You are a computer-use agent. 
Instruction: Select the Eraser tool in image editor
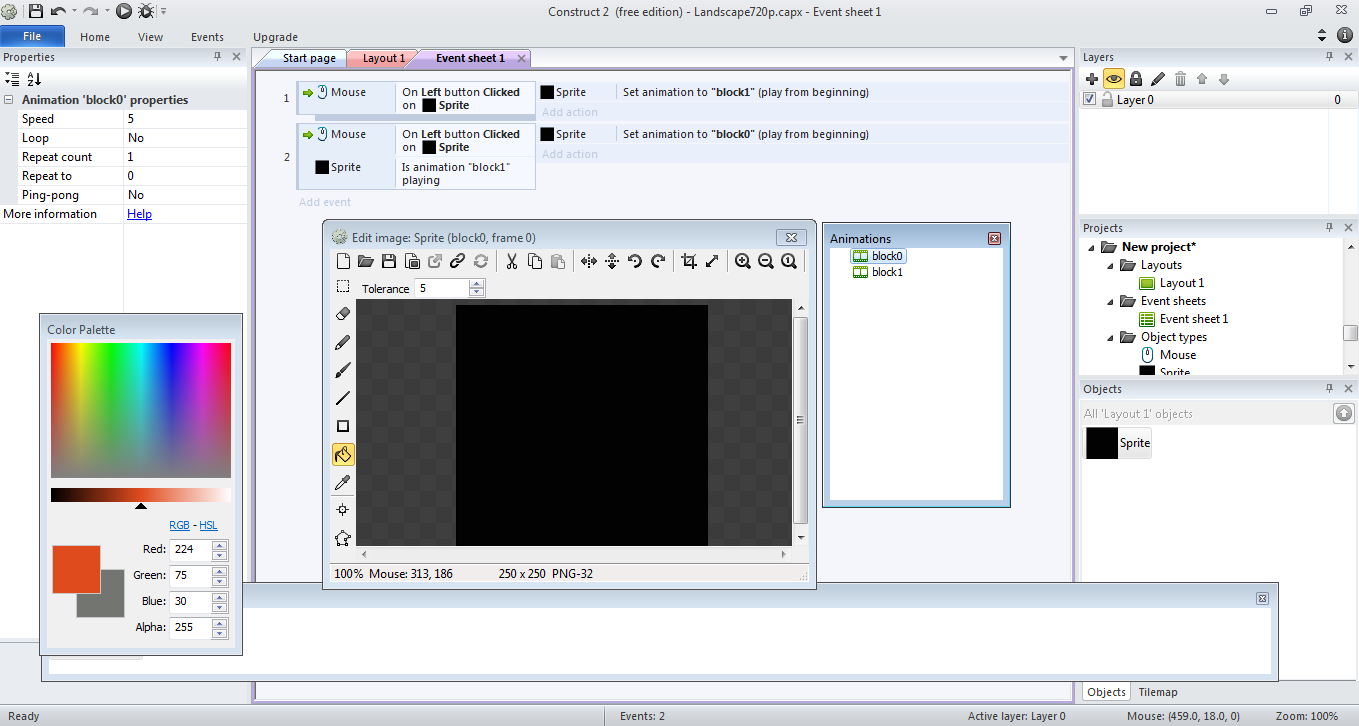(x=343, y=314)
